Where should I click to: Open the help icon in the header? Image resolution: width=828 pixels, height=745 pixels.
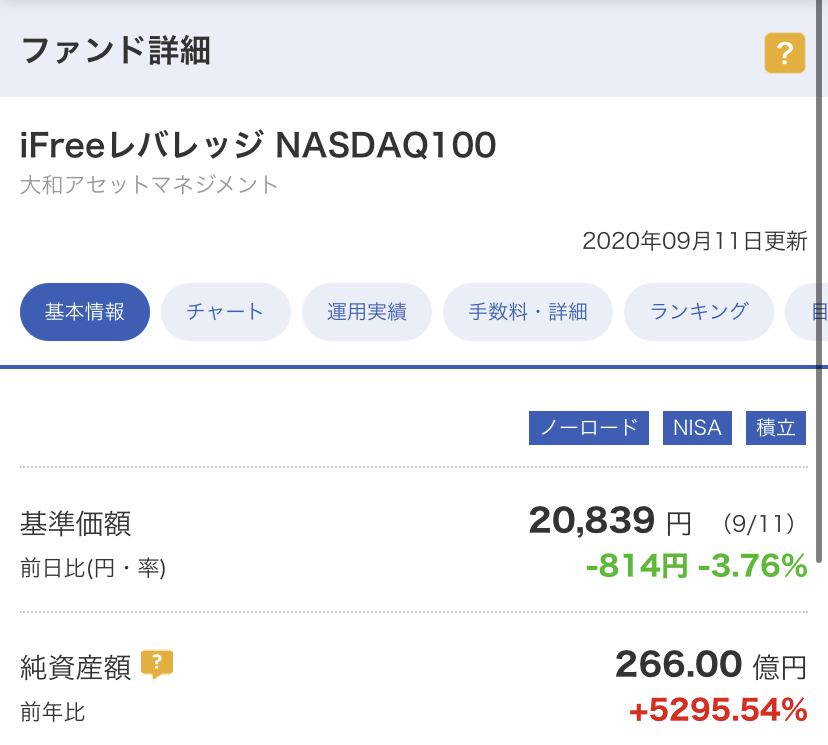click(785, 53)
